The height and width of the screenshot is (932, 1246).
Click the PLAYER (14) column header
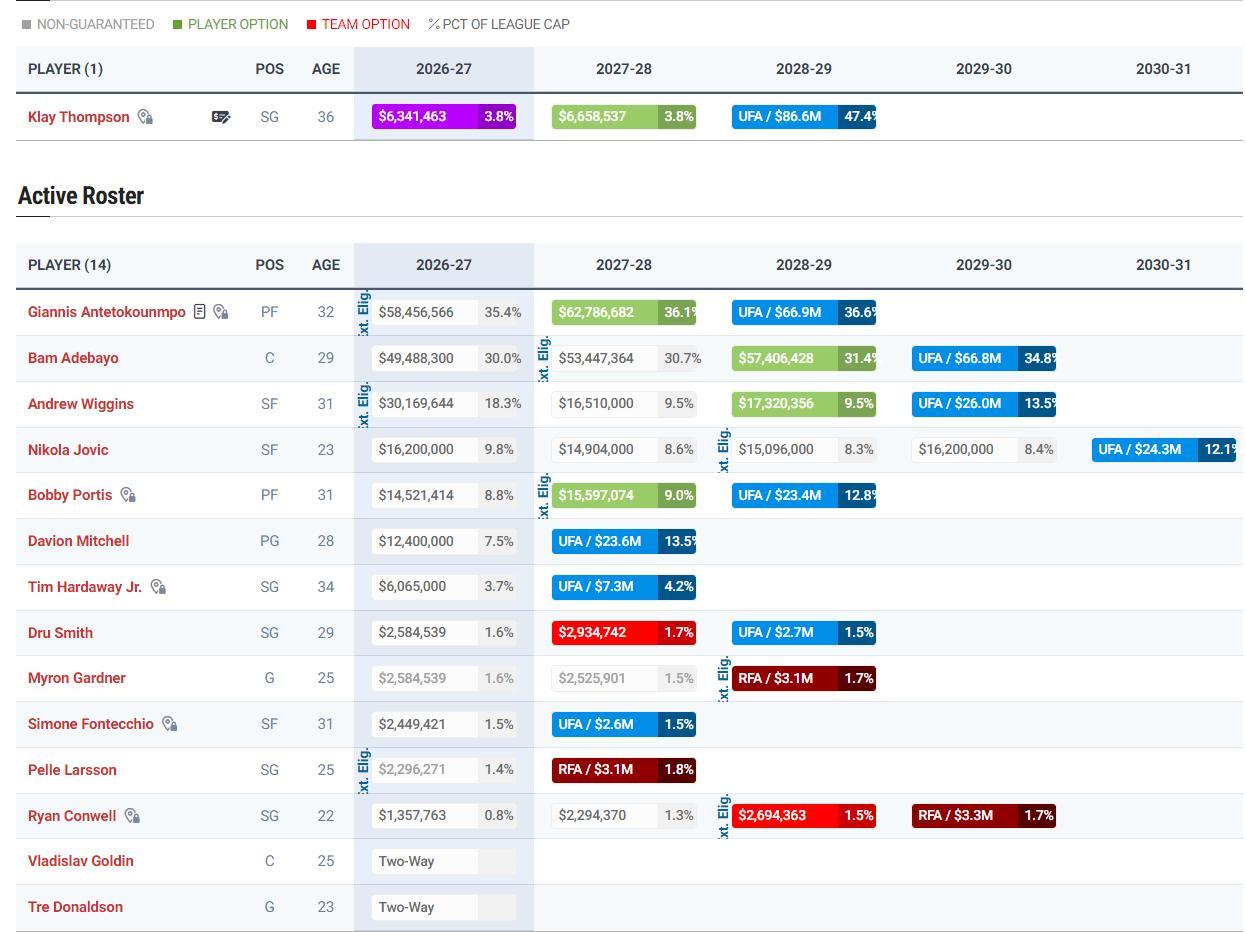tap(70, 265)
